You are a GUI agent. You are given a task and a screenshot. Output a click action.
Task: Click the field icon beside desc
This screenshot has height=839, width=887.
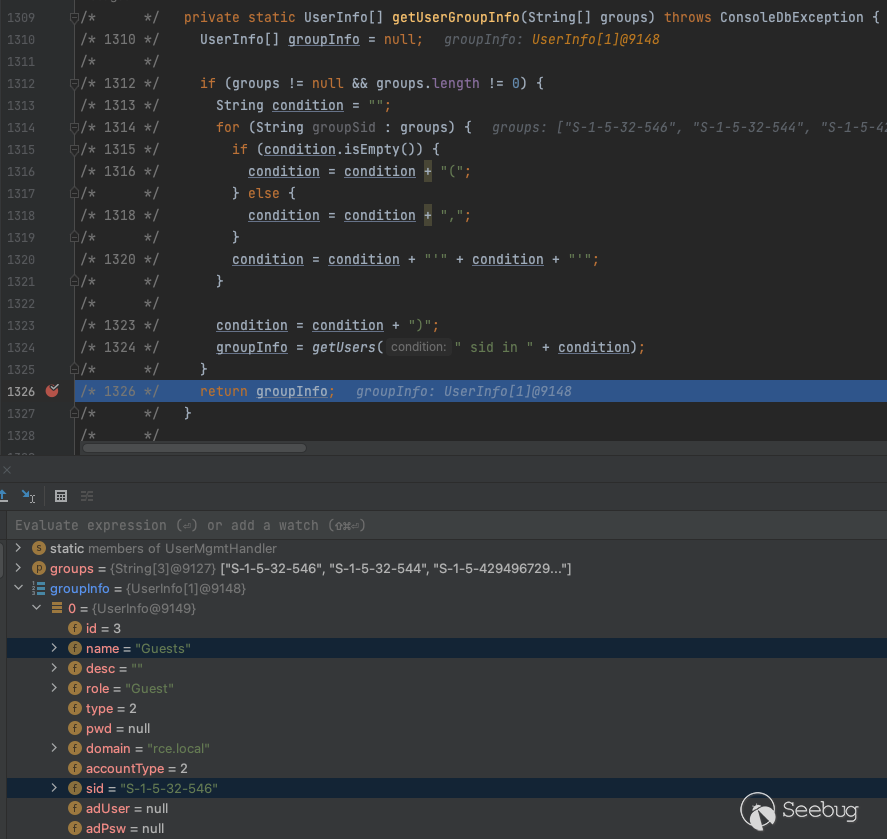click(75, 668)
